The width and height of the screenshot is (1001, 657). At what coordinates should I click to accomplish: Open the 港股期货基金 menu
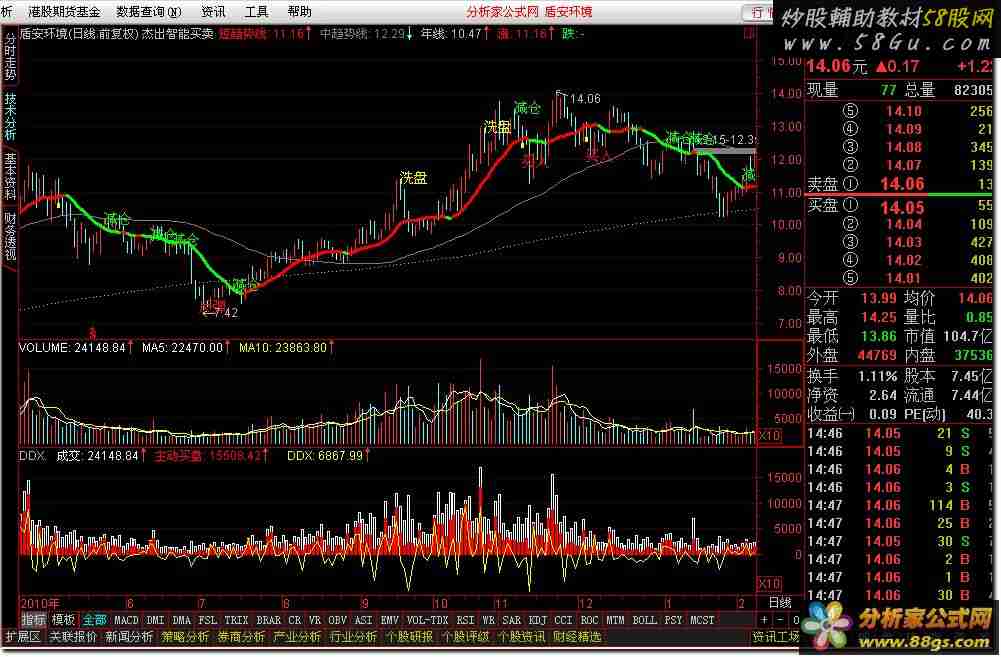click(x=64, y=12)
